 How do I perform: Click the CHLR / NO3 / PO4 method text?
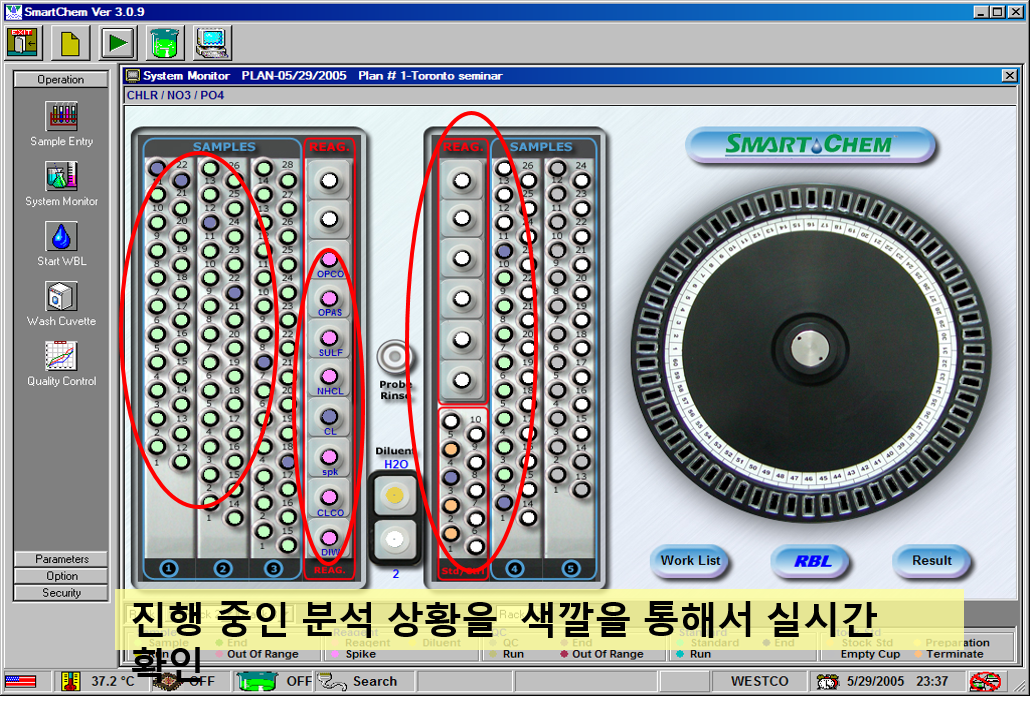175,95
